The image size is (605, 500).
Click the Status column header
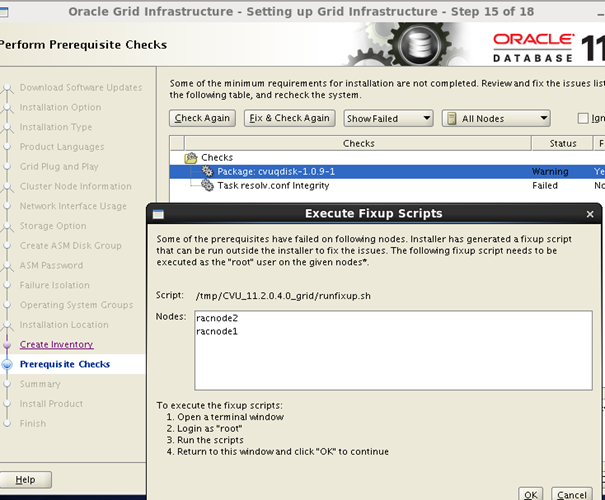point(563,143)
